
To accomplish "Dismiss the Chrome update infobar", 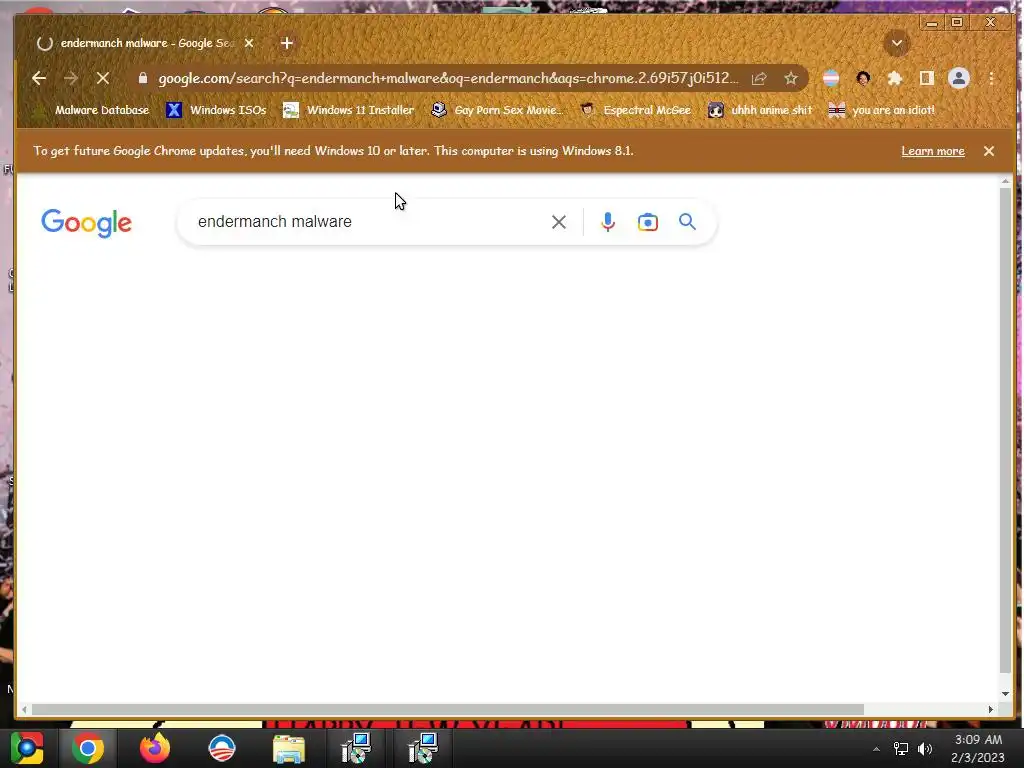I will (x=989, y=151).
